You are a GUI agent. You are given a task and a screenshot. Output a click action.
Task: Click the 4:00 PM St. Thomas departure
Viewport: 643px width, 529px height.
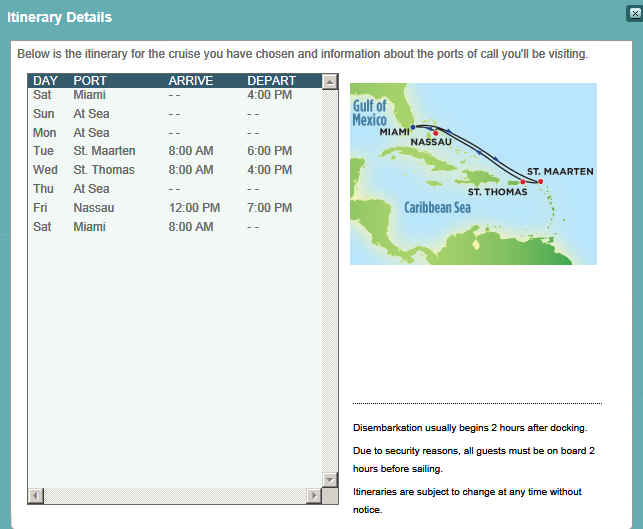point(269,170)
